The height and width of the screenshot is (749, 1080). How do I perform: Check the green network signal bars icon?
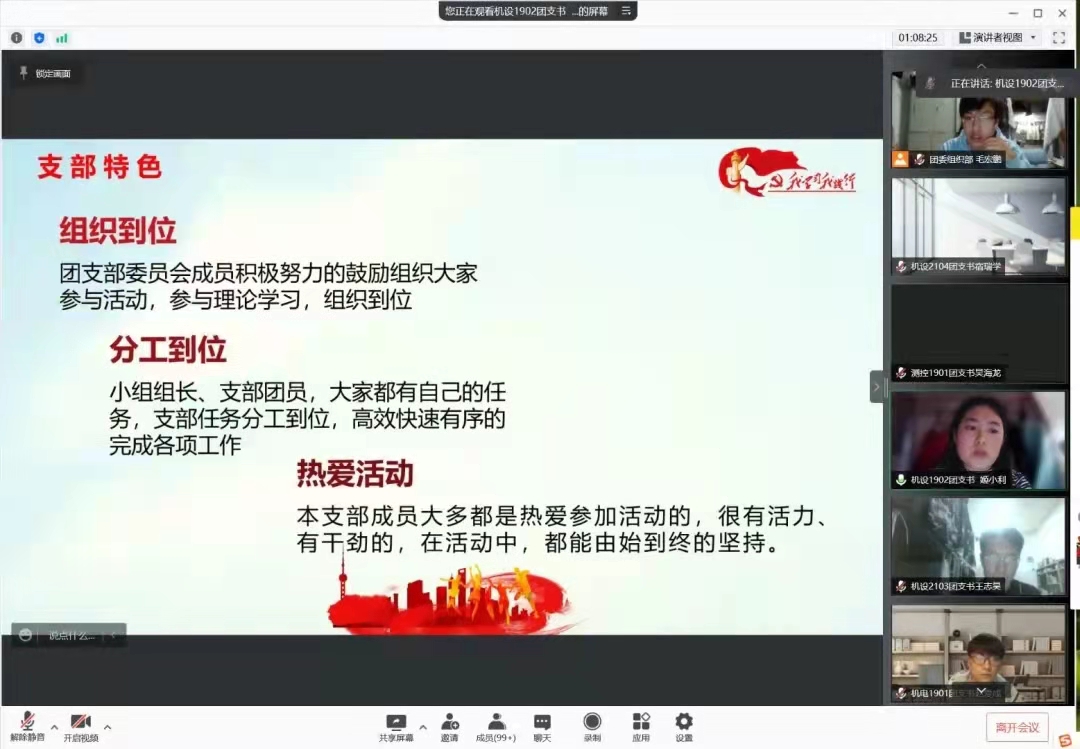pos(62,38)
